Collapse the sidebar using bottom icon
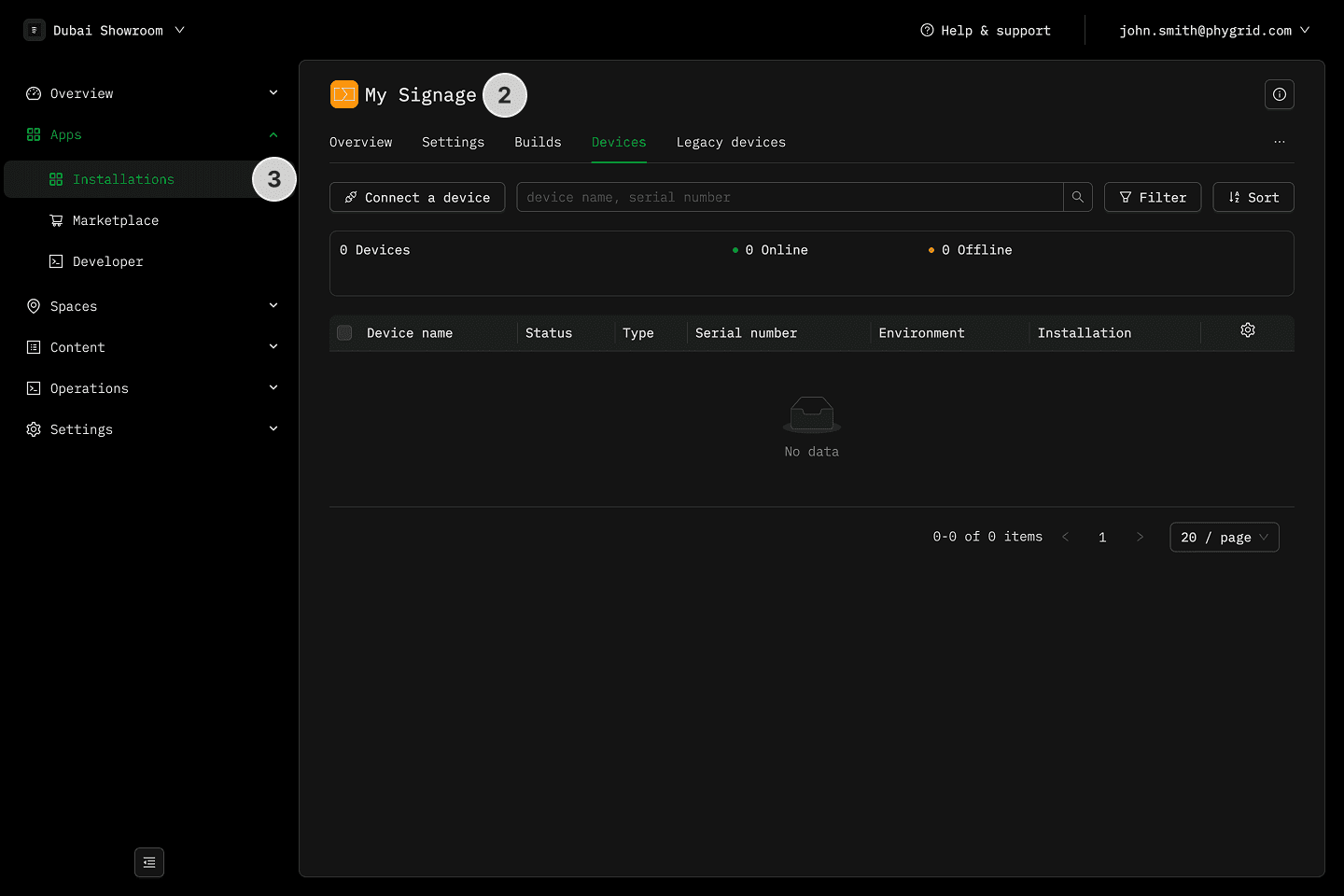The image size is (1344, 896). point(149,862)
